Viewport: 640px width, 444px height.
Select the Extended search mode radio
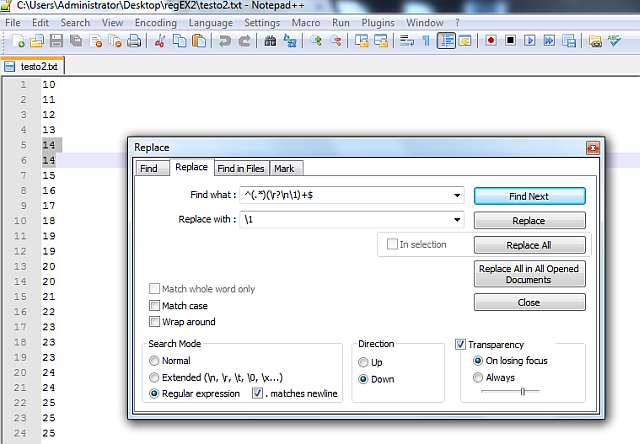(154, 377)
